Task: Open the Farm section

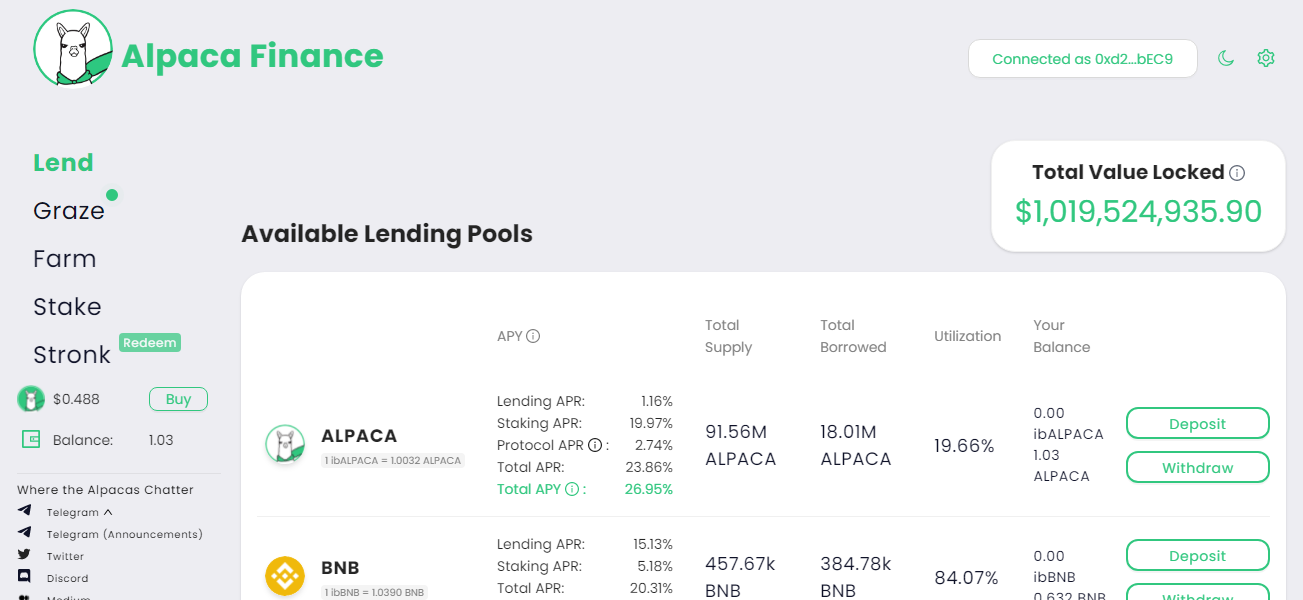Action: (x=65, y=259)
